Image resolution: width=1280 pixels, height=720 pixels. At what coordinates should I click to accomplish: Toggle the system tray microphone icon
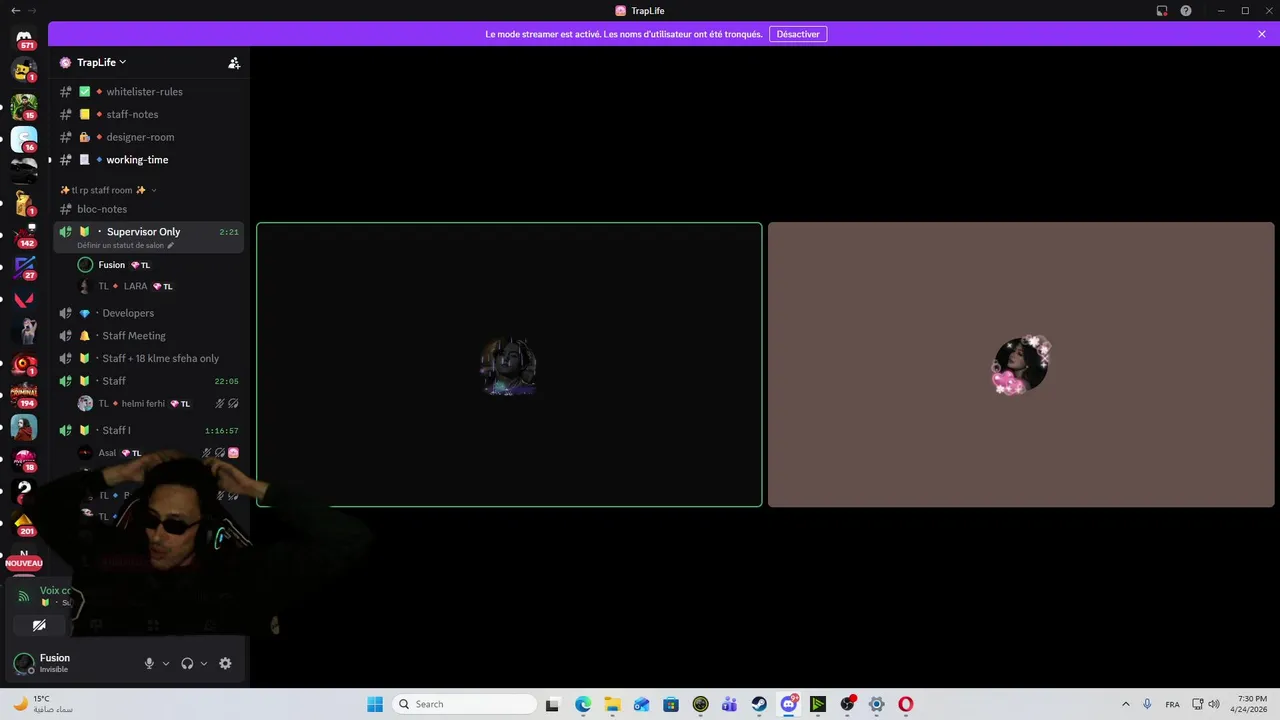pos(1147,704)
